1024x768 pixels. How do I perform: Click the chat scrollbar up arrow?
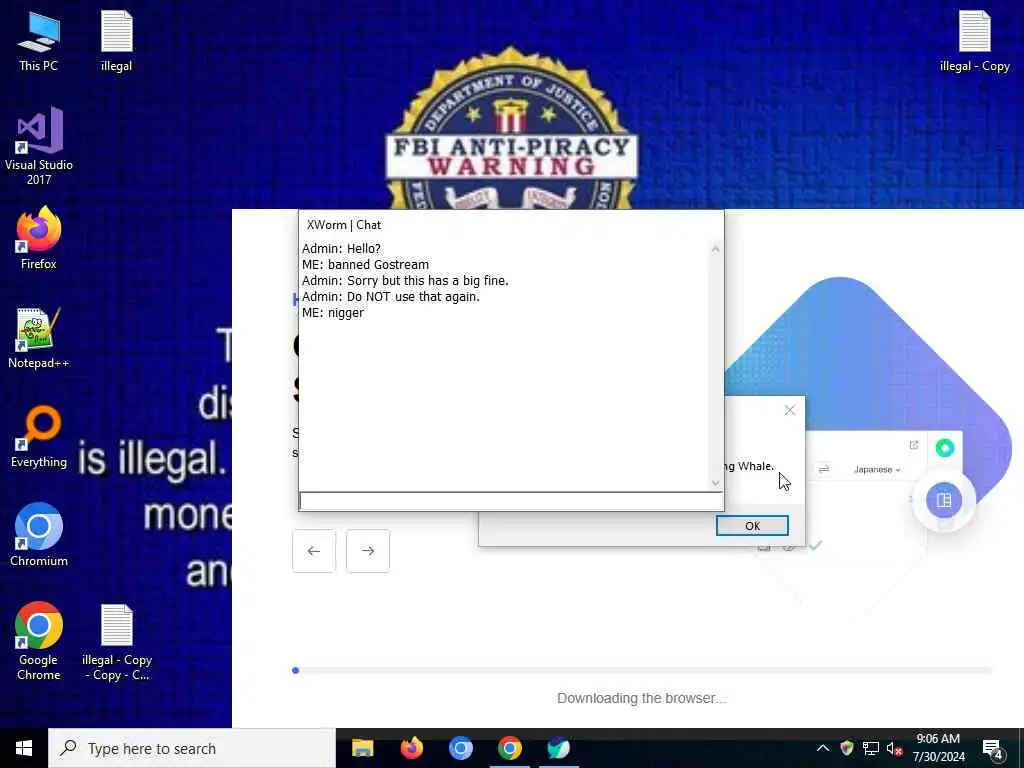click(x=715, y=249)
